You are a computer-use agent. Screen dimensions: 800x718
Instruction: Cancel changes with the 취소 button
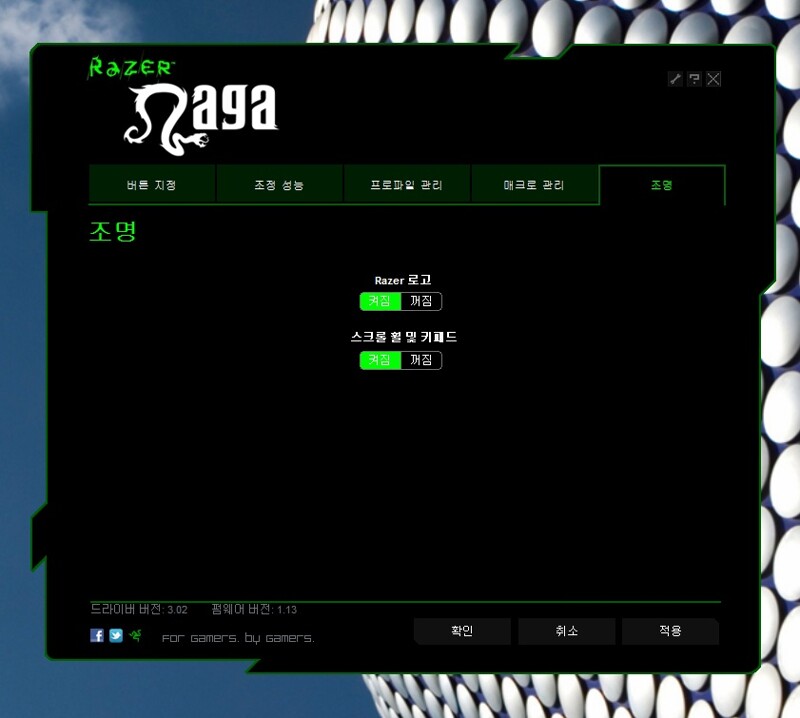[x=567, y=631]
